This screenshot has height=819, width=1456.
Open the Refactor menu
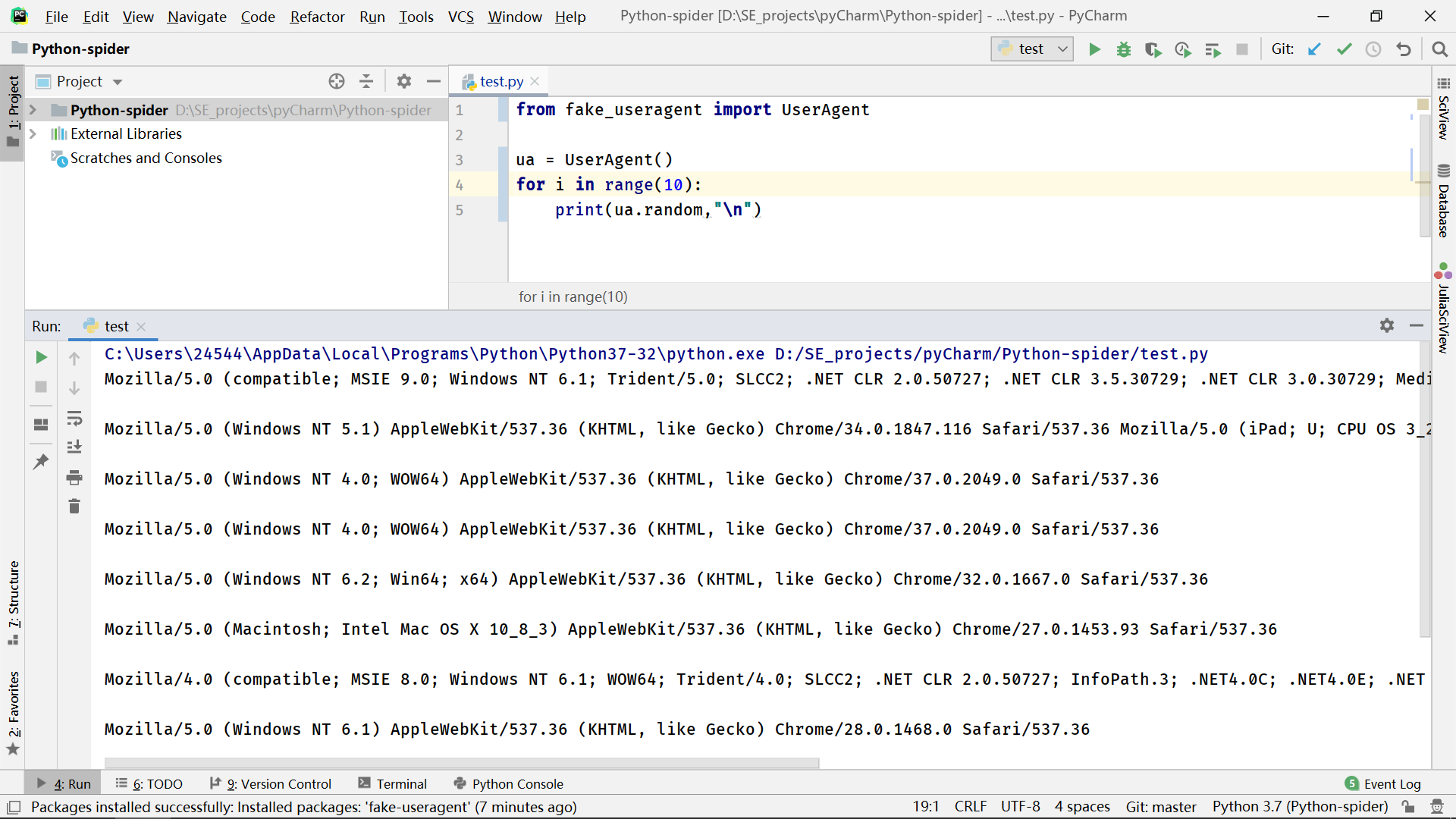click(x=317, y=16)
